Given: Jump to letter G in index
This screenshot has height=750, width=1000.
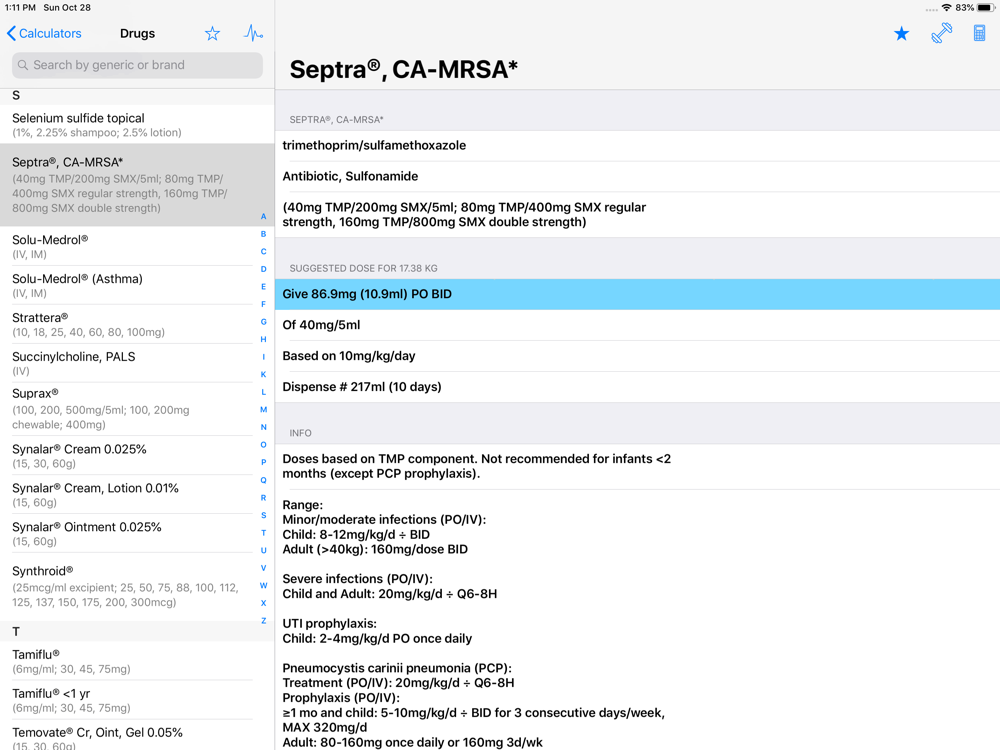Looking at the screenshot, I should (263, 321).
